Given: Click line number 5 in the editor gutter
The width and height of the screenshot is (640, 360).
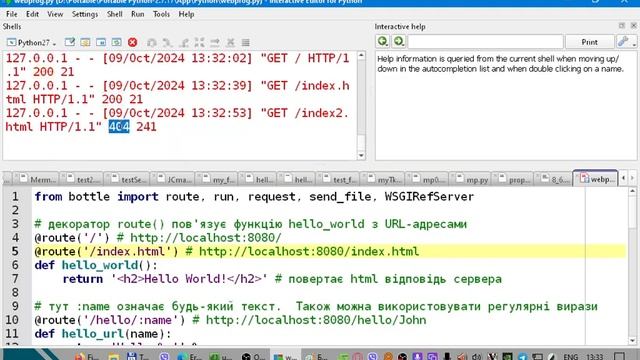Looking at the screenshot, I should (x=15, y=251).
